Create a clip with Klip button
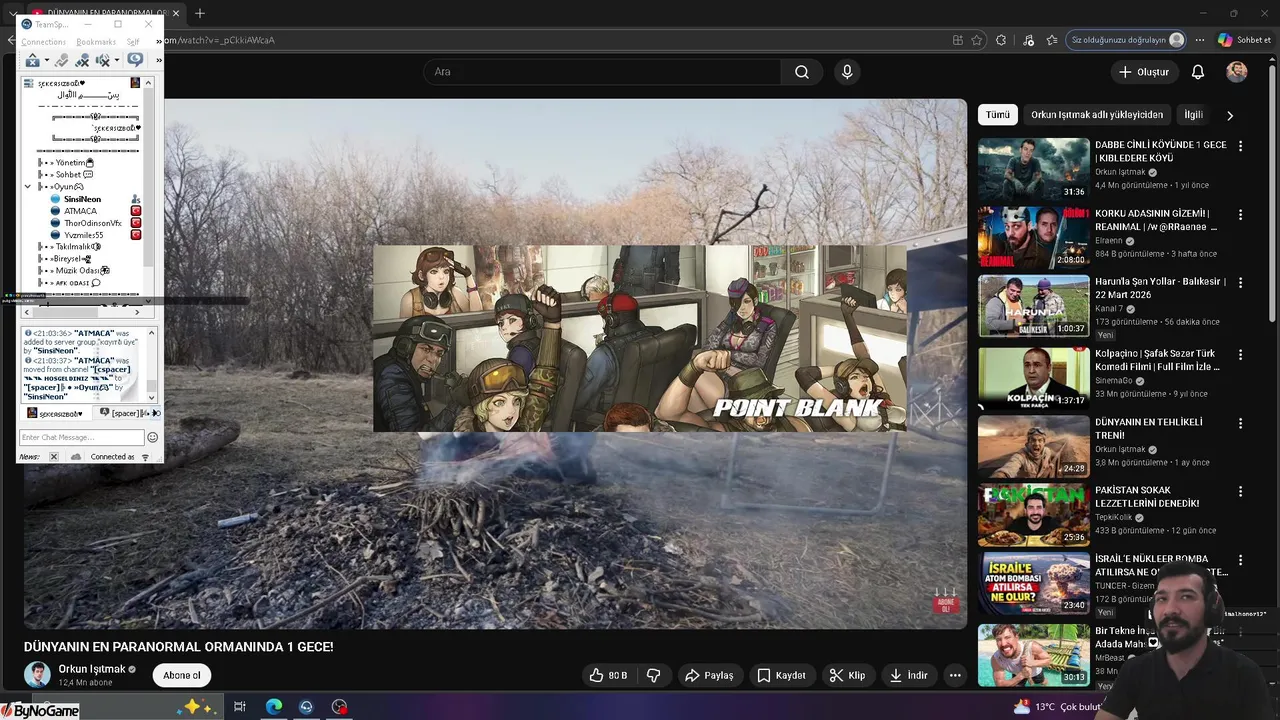The height and width of the screenshot is (720, 1280). point(847,675)
